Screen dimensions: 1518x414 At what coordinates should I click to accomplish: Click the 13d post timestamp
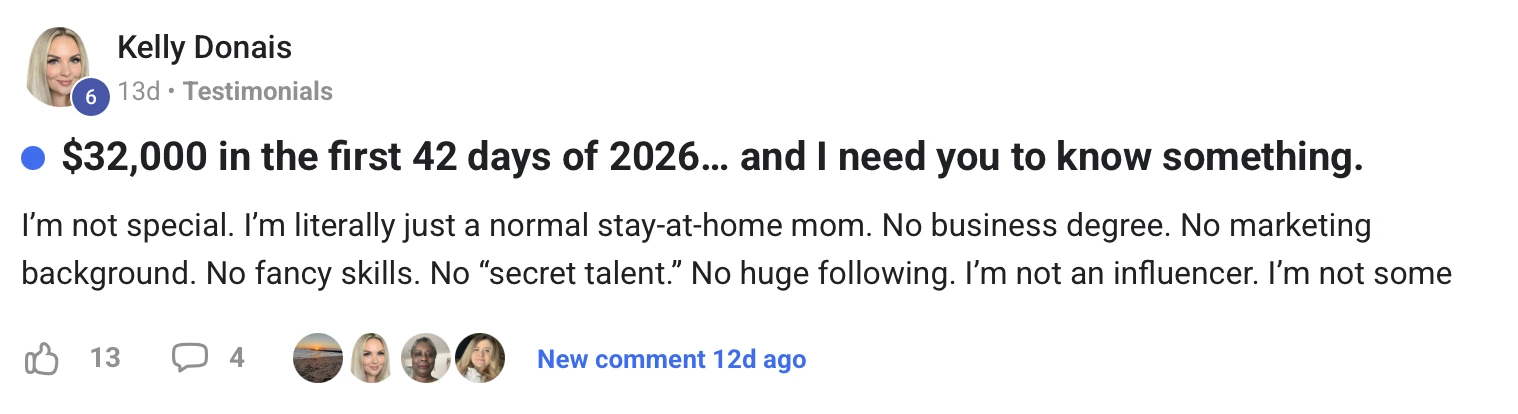(138, 92)
